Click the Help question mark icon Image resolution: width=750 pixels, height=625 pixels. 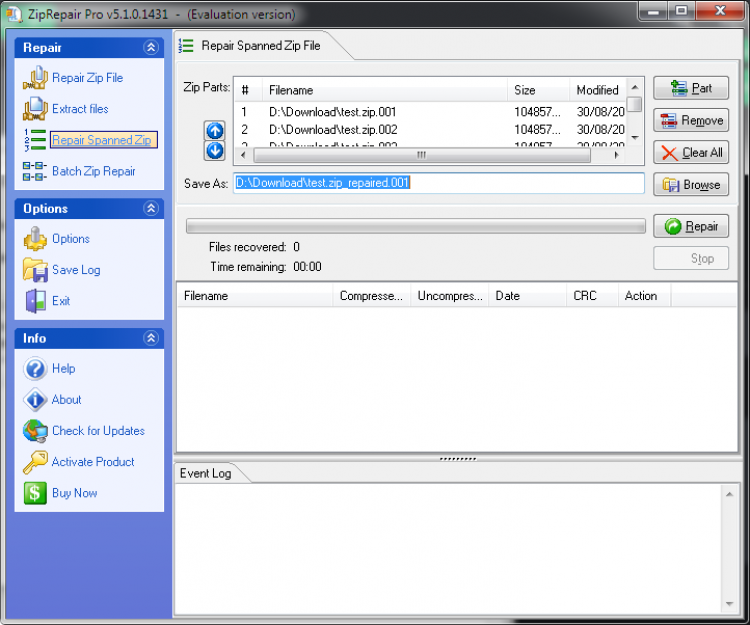pyautogui.click(x=35, y=369)
